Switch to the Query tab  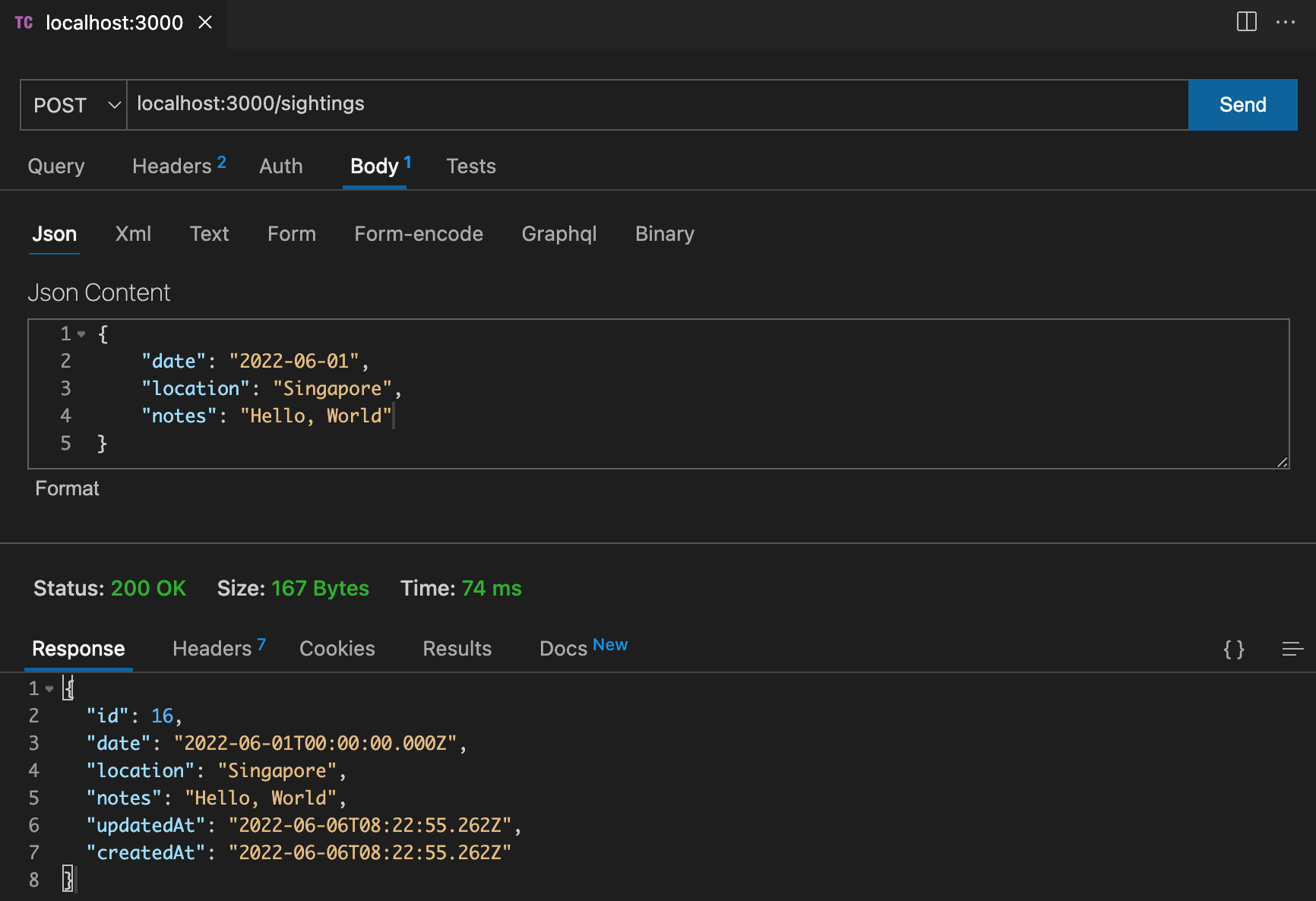[56, 166]
